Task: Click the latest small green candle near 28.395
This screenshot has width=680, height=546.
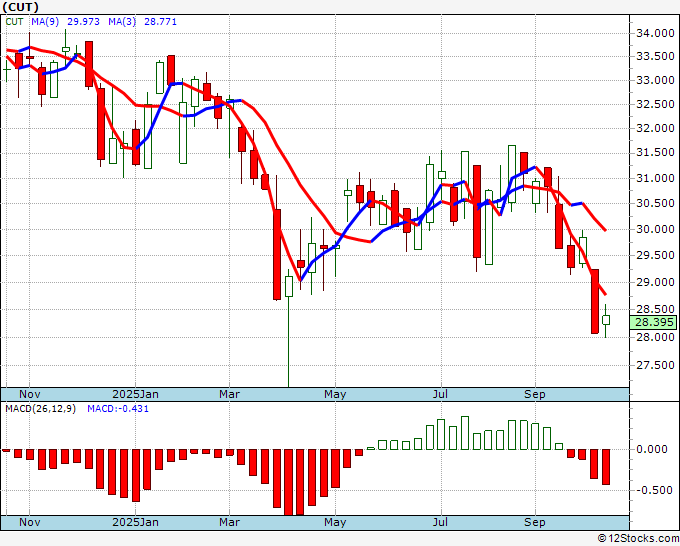Action: click(606, 320)
